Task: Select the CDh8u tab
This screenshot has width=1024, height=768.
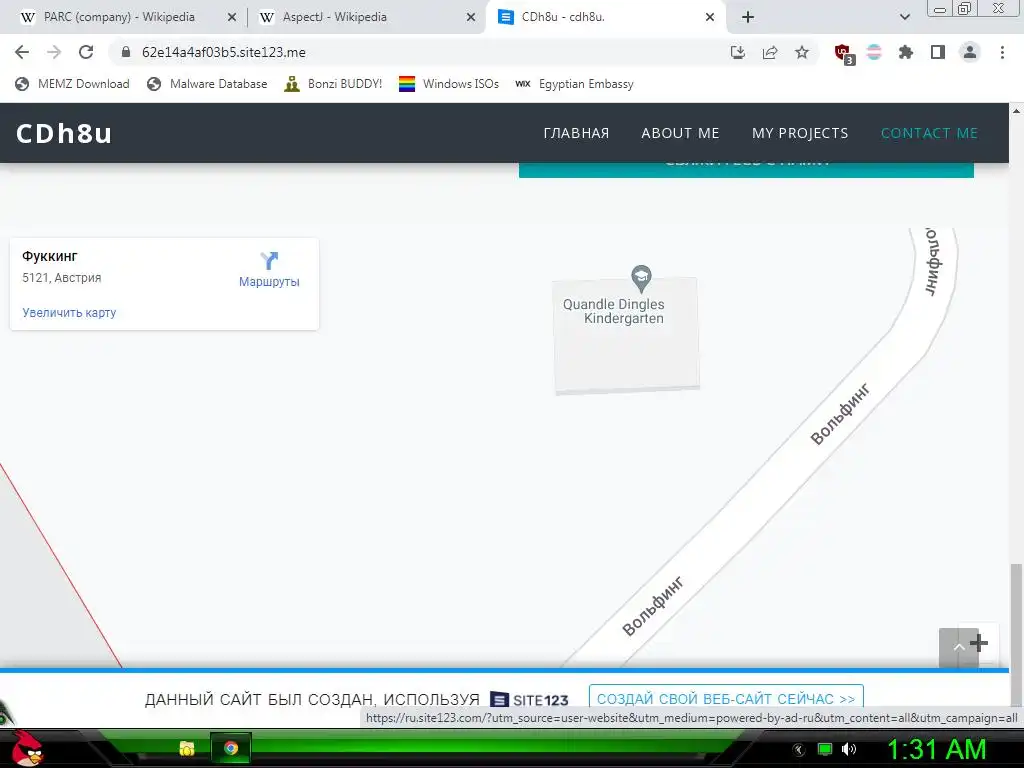Action: tap(604, 17)
